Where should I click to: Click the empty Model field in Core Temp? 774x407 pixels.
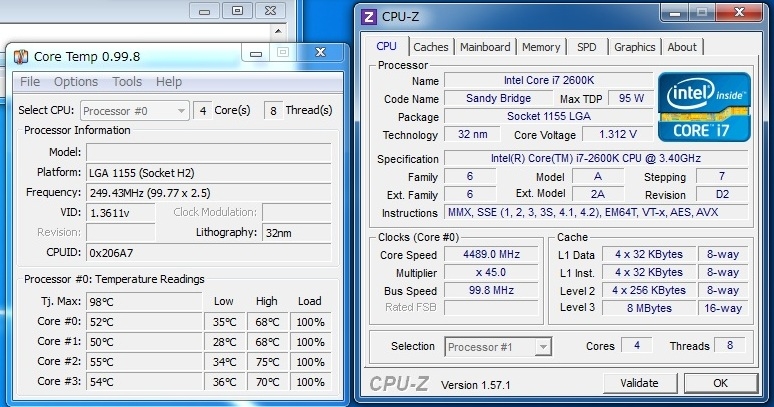click(x=208, y=152)
